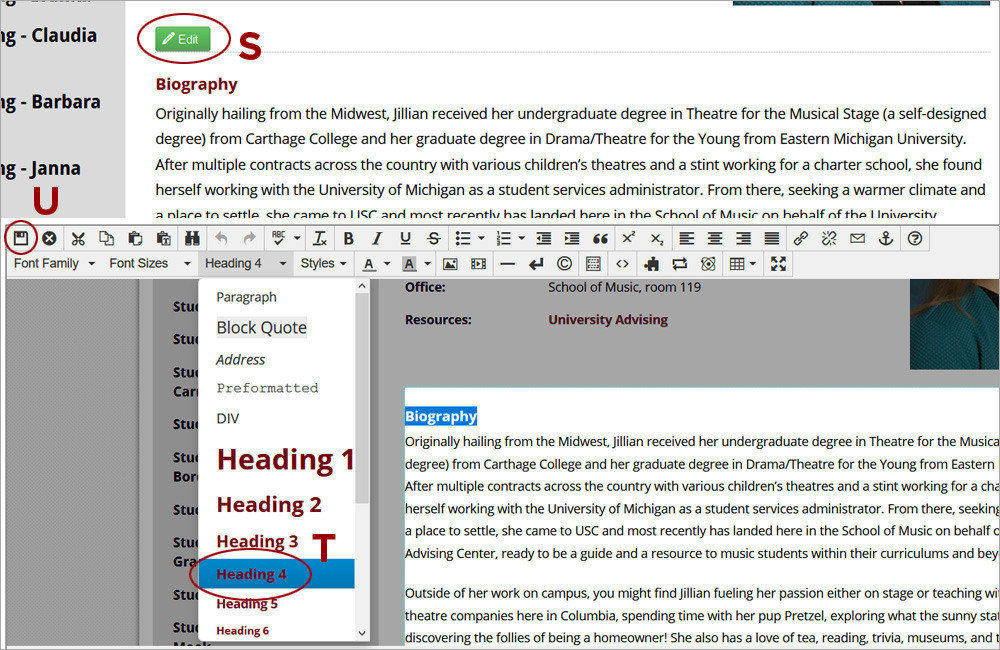The width and height of the screenshot is (1000, 650).
Task: Insert a snippet with puzzle piece icon
Action: tap(651, 264)
